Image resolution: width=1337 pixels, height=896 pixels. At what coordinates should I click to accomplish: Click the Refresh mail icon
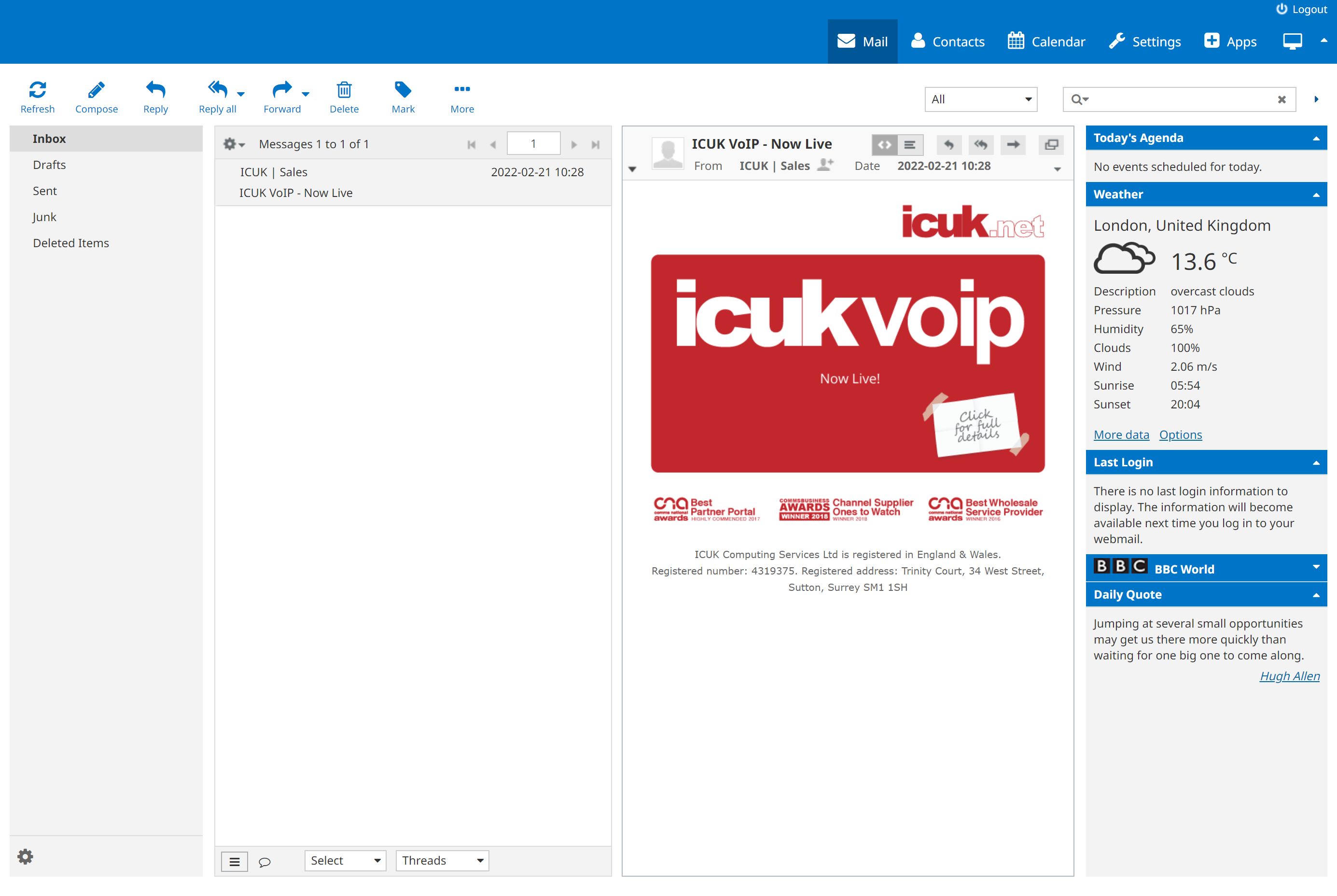[38, 97]
